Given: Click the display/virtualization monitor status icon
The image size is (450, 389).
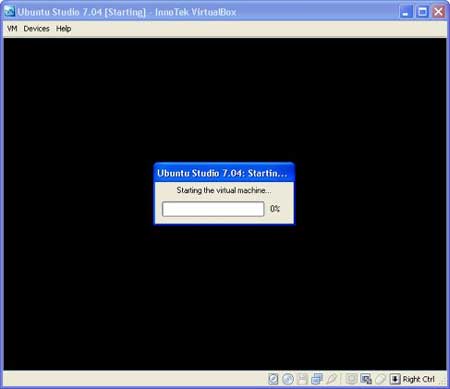Looking at the screenshot, I should coord(366,379).
